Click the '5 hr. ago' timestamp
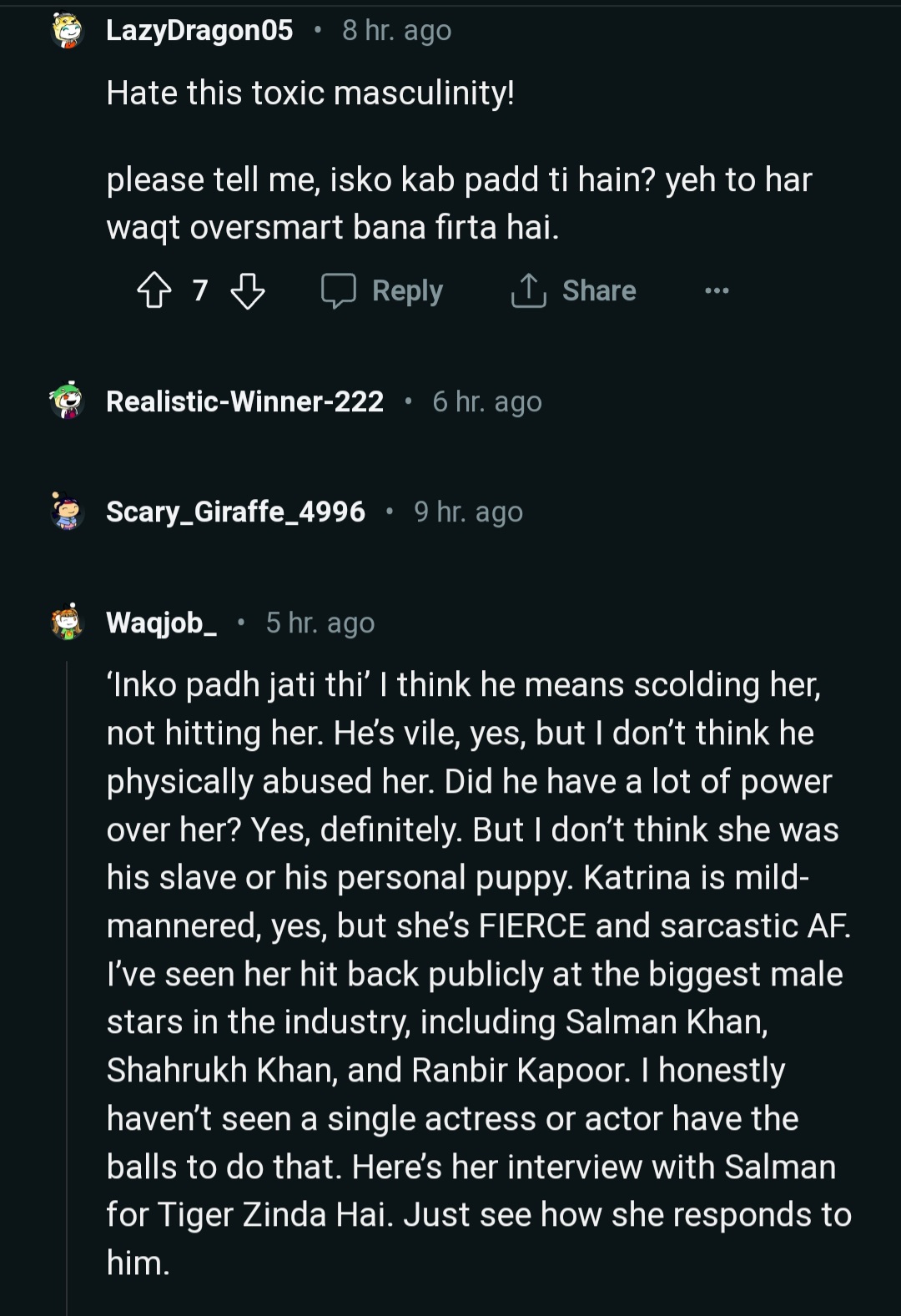The image size is (901, 1316). point(320,623)
